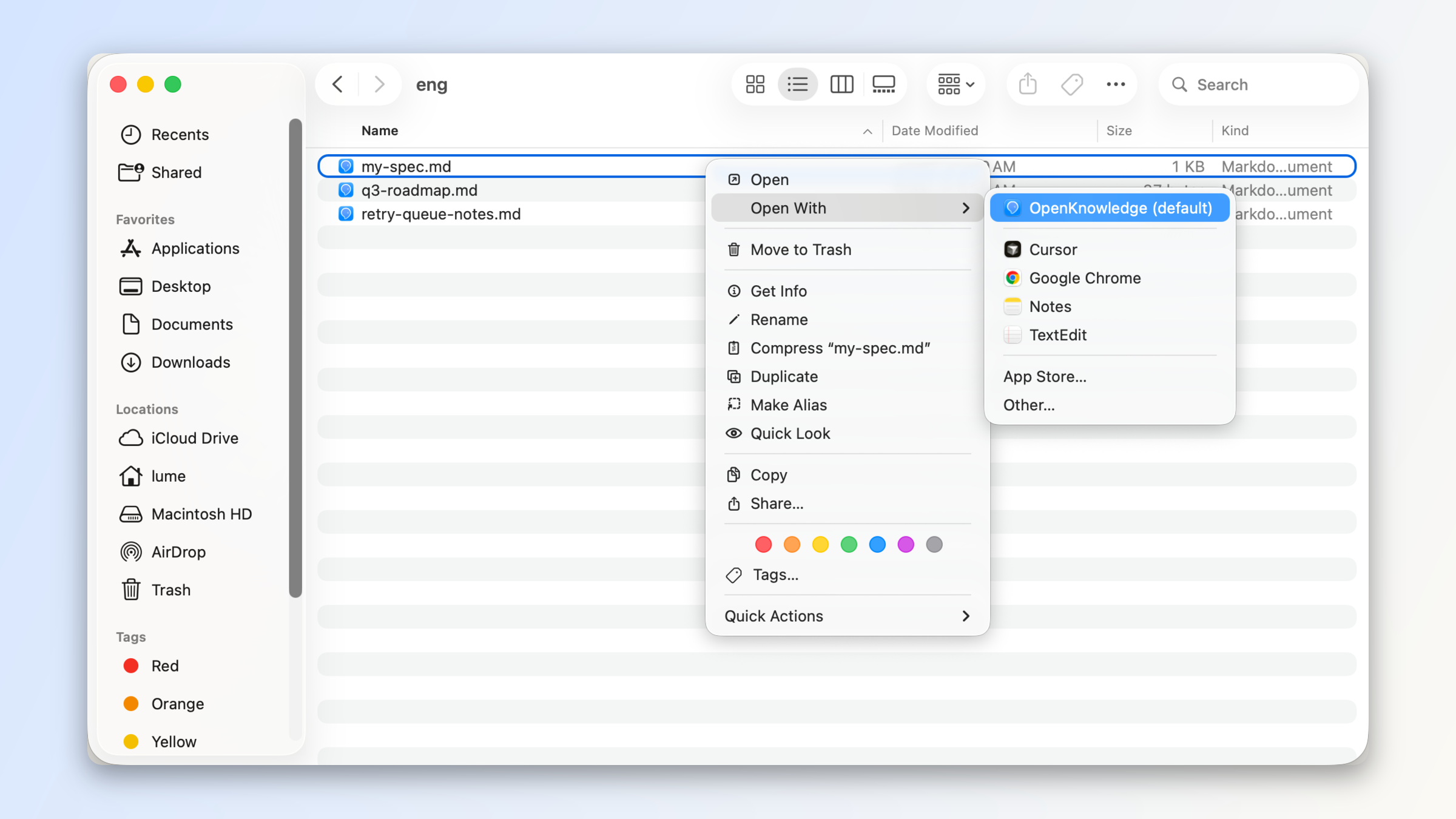Switch to icon grid view
1456x819 pixels.
(x=755, y=84)
